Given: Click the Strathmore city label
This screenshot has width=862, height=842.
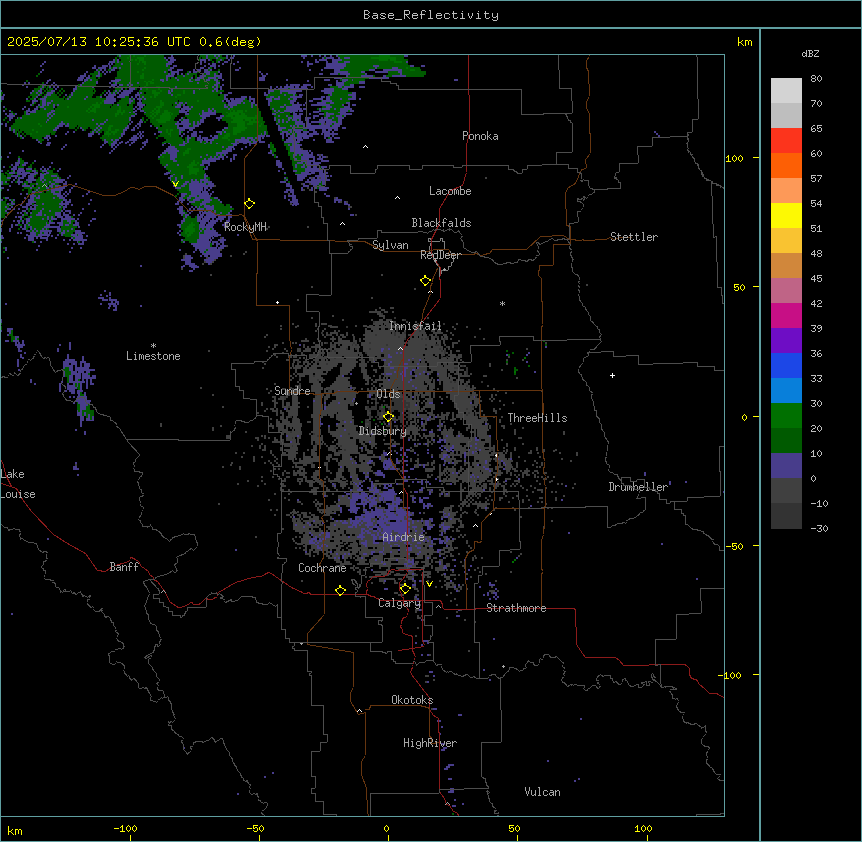Looking at the screenshot, I should [x=516, y=608].
